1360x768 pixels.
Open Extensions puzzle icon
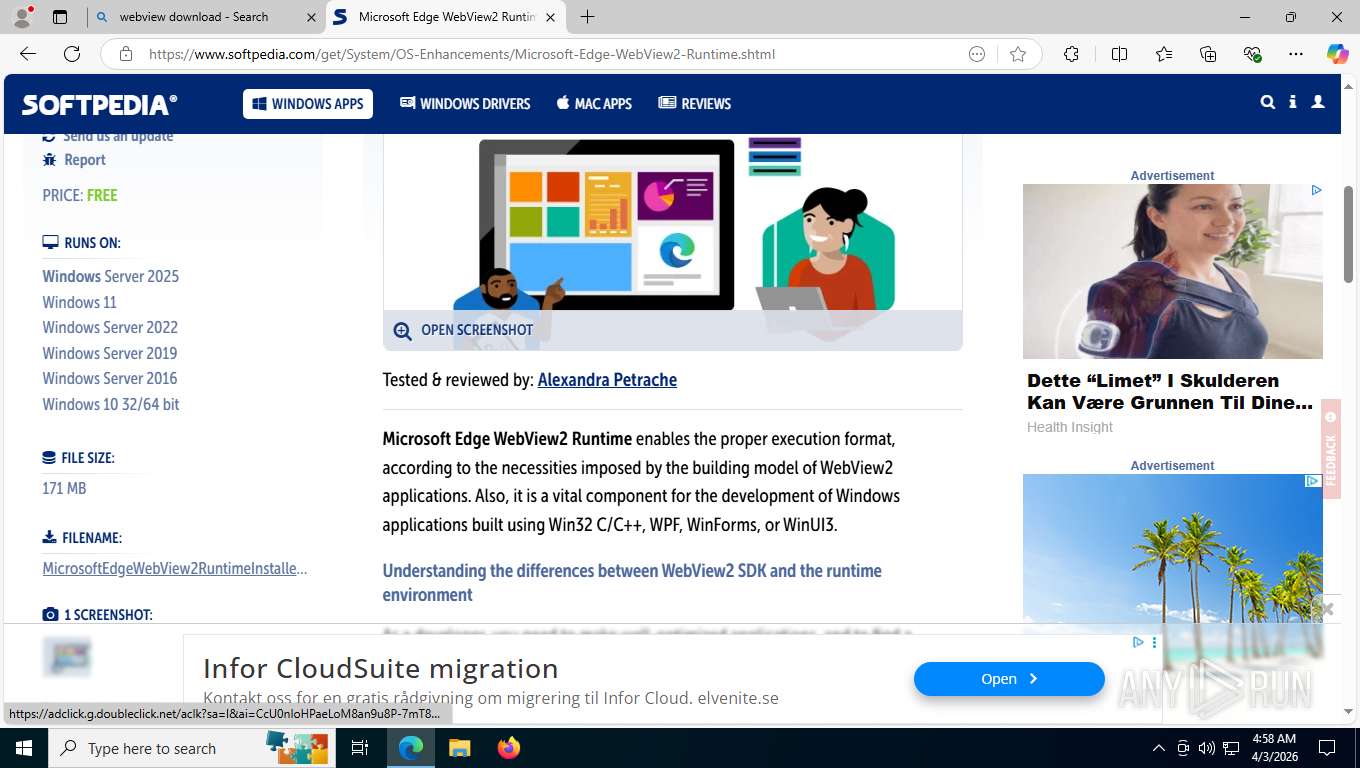[1071, 54]
